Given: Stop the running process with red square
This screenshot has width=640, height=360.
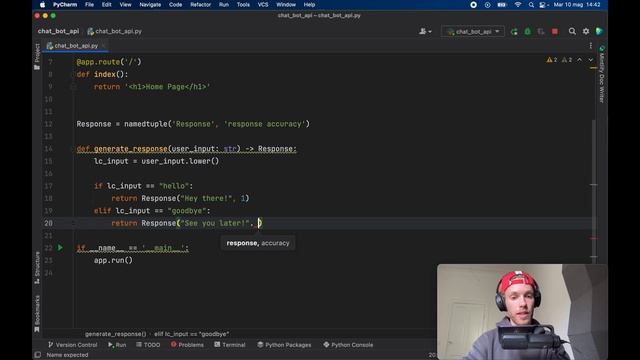Looking at the screenshot, I should coord(555,31).
